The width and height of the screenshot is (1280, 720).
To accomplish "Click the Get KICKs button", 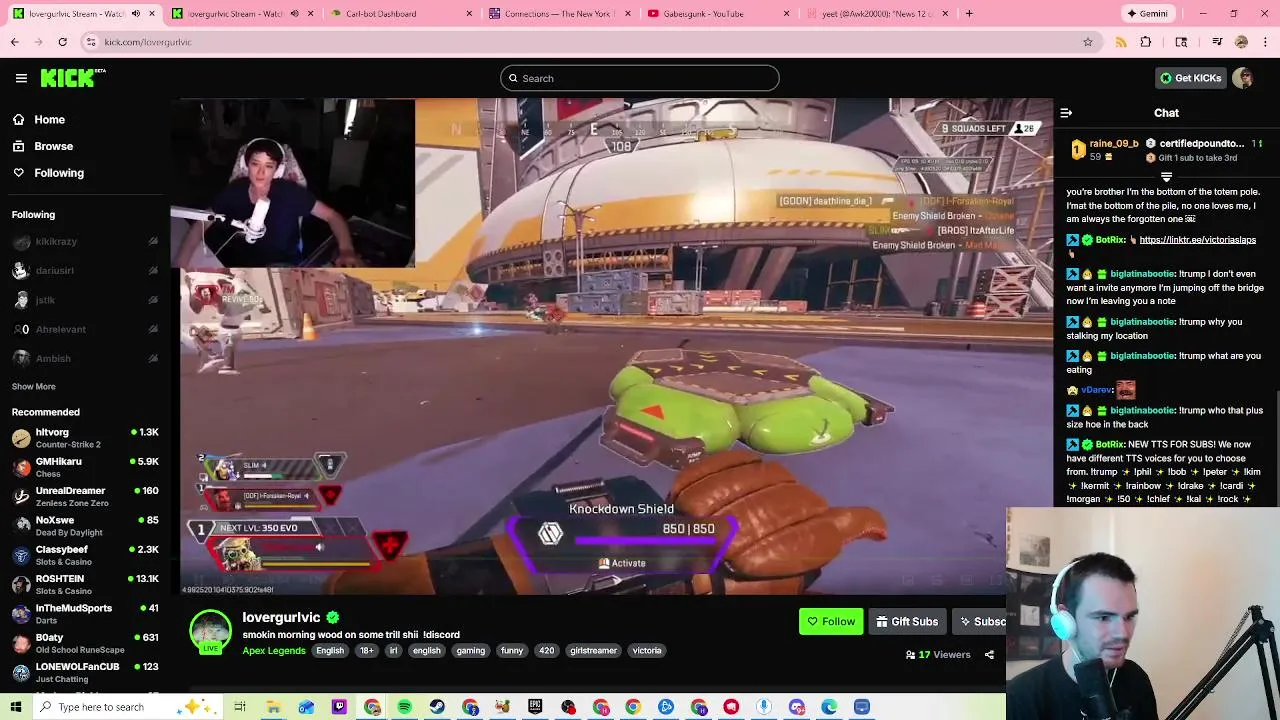I will pyautogui.click(x=1190, y=78).
